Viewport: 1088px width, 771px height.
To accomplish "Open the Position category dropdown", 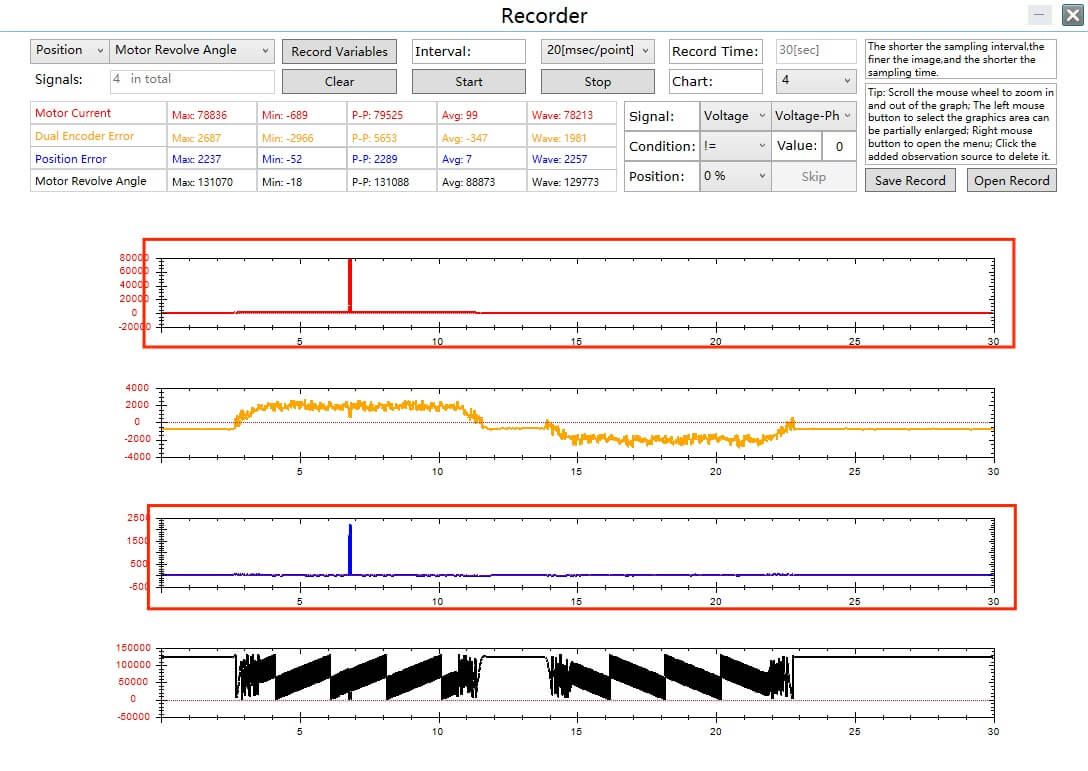I will pyautogui.click(x=69, y=50).
